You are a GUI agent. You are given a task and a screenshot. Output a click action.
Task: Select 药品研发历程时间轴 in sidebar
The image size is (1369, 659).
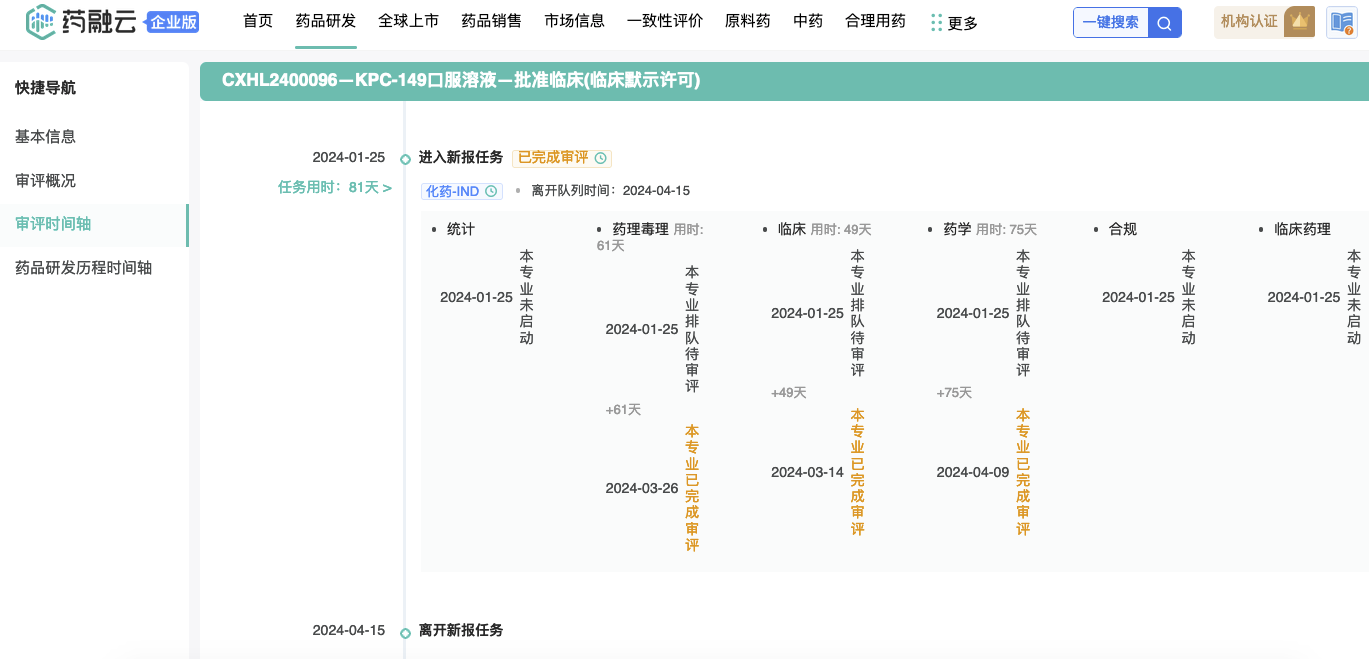coord(84,268)
